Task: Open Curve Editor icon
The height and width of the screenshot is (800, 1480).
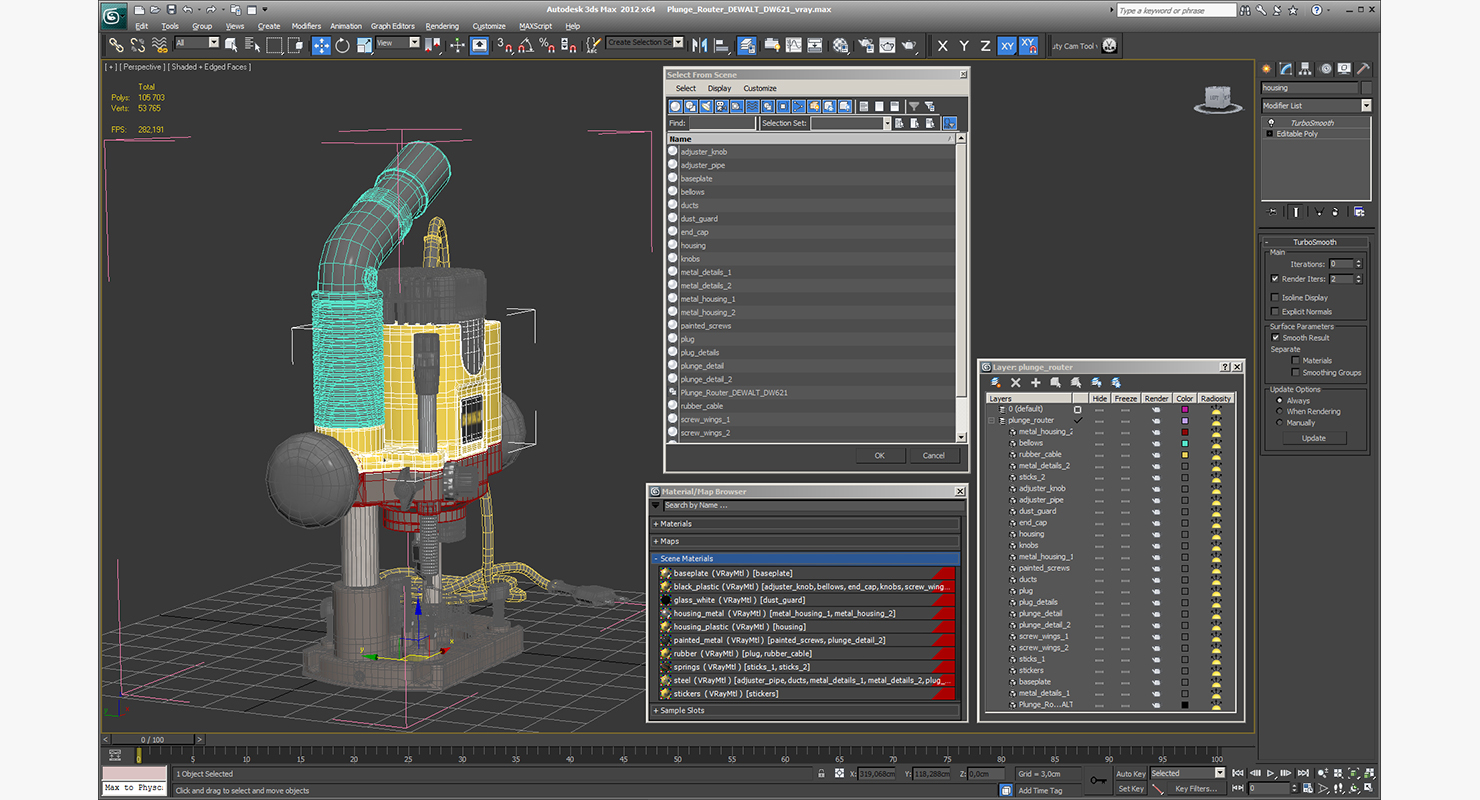Action: click(x=793, y=45)
